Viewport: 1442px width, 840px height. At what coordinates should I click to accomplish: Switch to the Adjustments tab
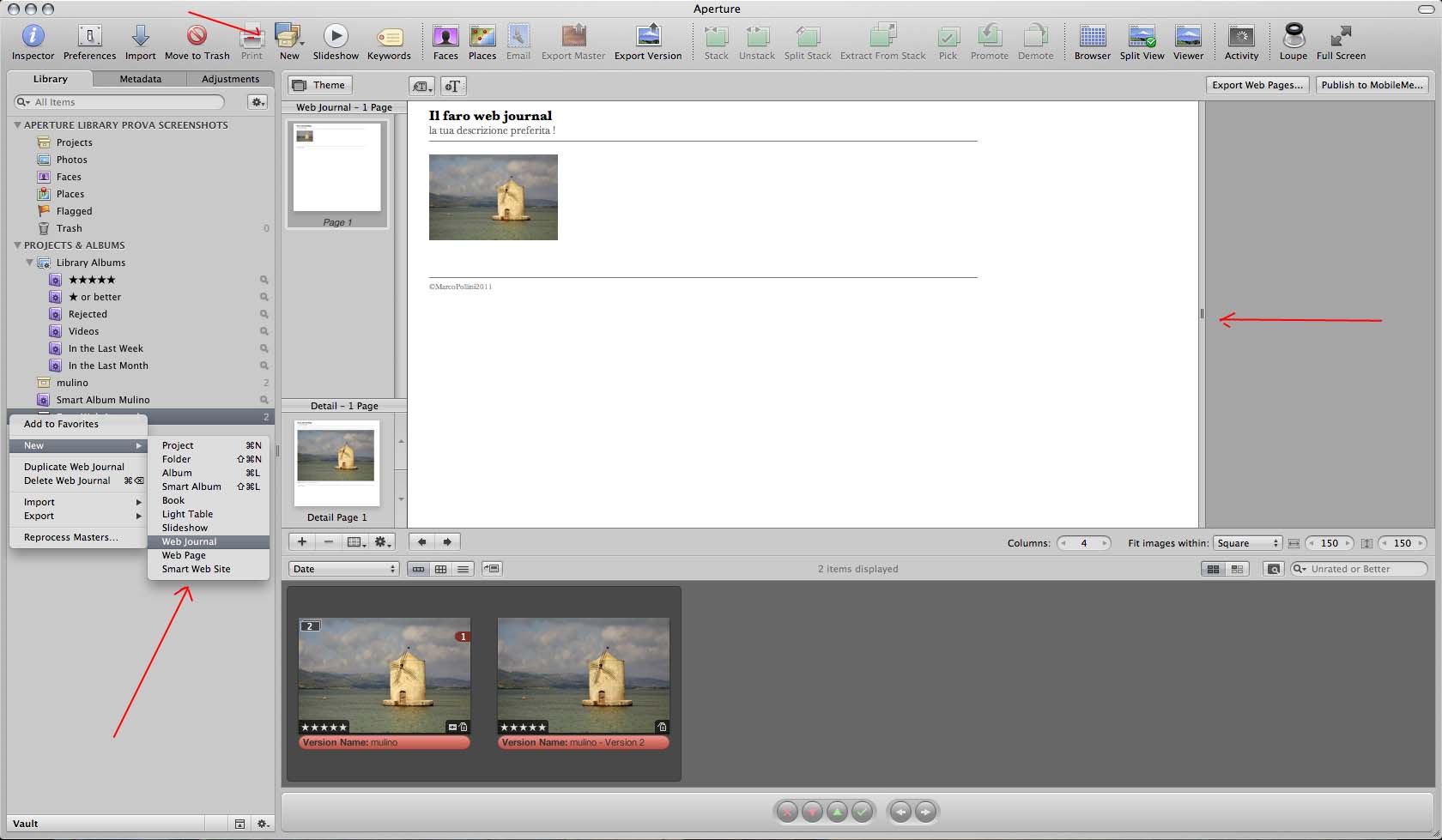point(230,79)
